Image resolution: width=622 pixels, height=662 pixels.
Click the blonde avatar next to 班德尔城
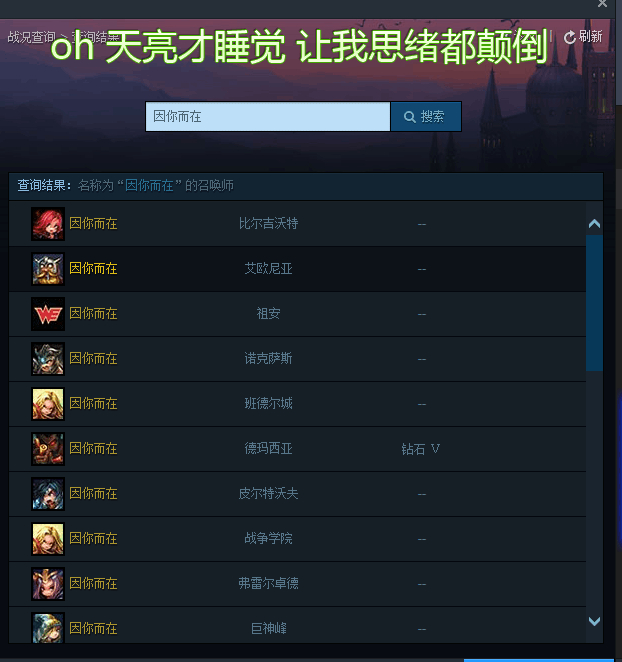48,404
